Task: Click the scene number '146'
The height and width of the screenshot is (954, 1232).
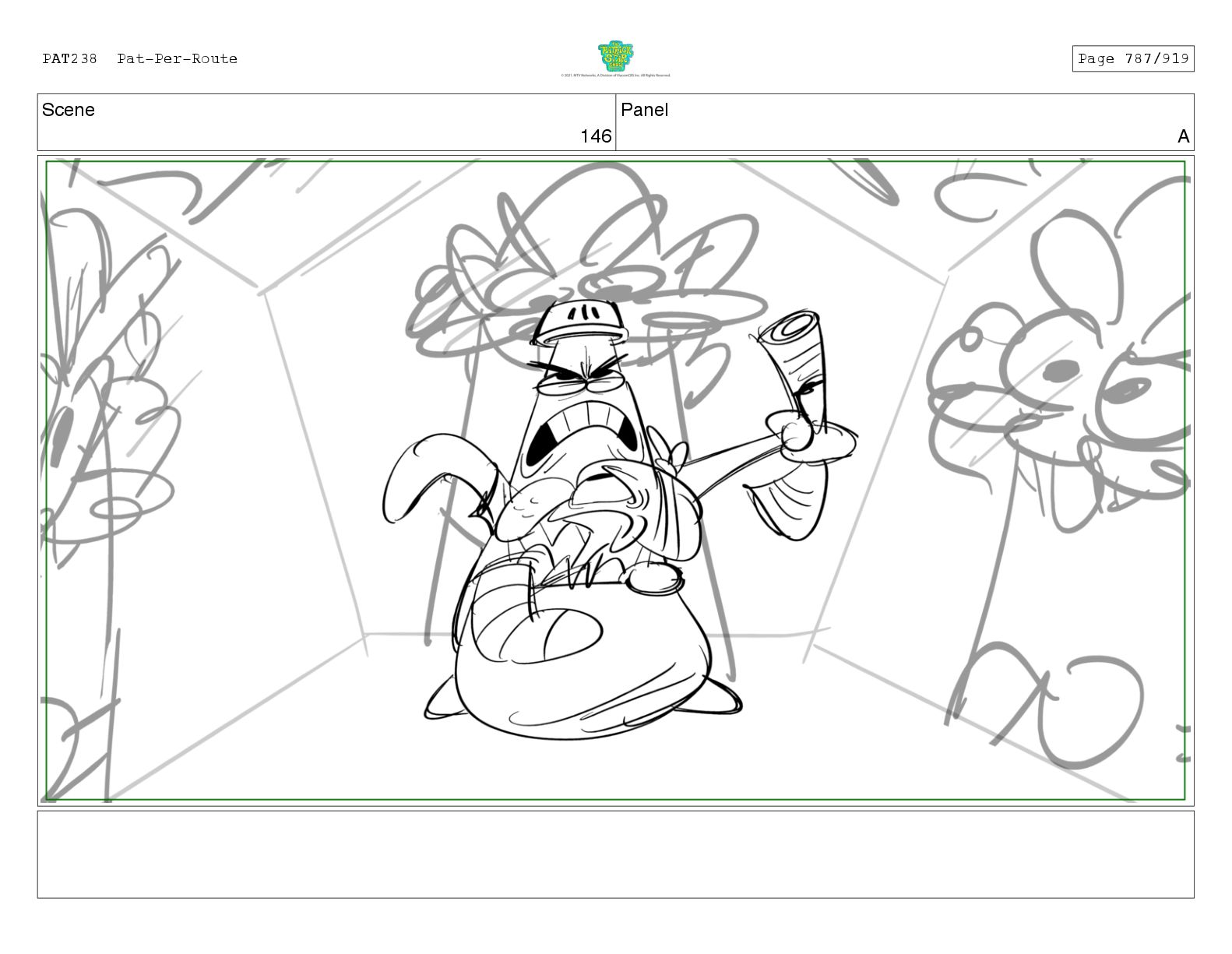Action: [596, 136]
